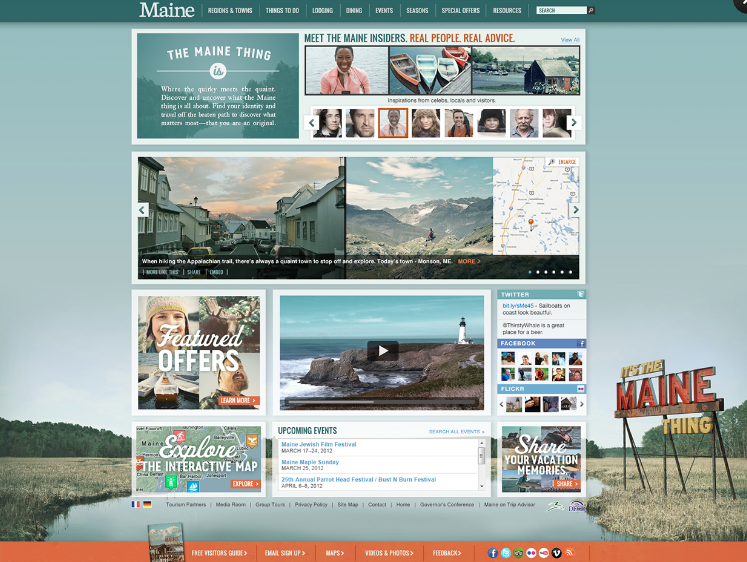This screenshot has width=747, height=562.
Task: Click the Search All Events link
Action: click(x=456, y=431)
